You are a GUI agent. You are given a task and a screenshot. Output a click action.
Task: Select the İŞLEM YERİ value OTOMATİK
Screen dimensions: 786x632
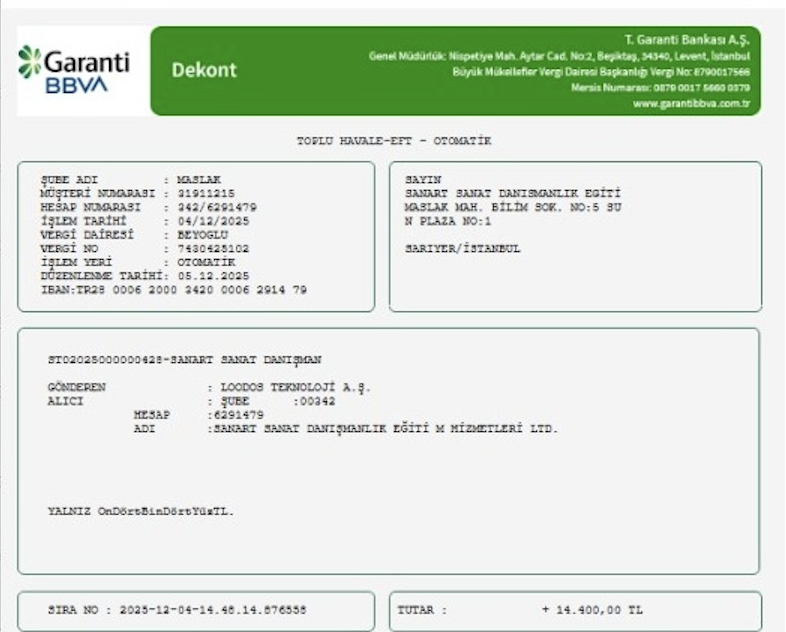pyautogui.click(x=206, y=262)
